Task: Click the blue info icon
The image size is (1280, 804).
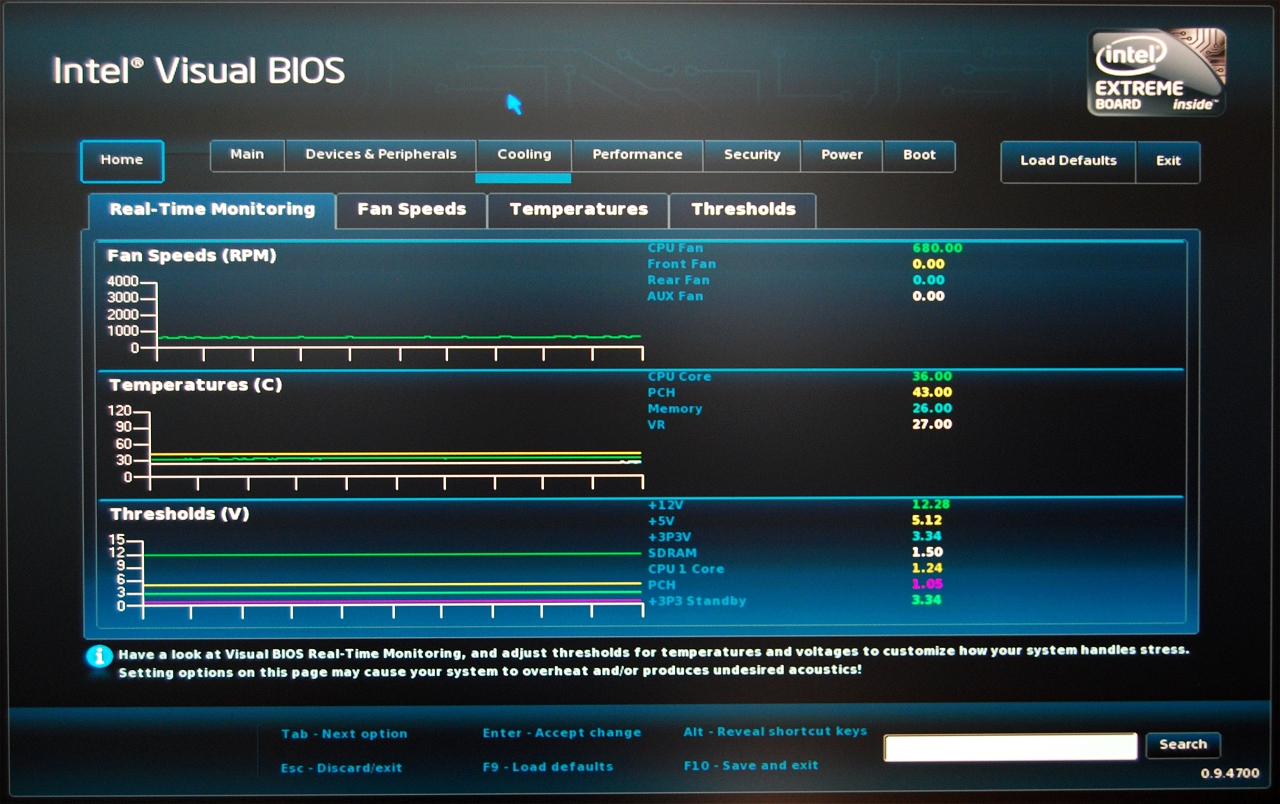Action: click(98, 657)
